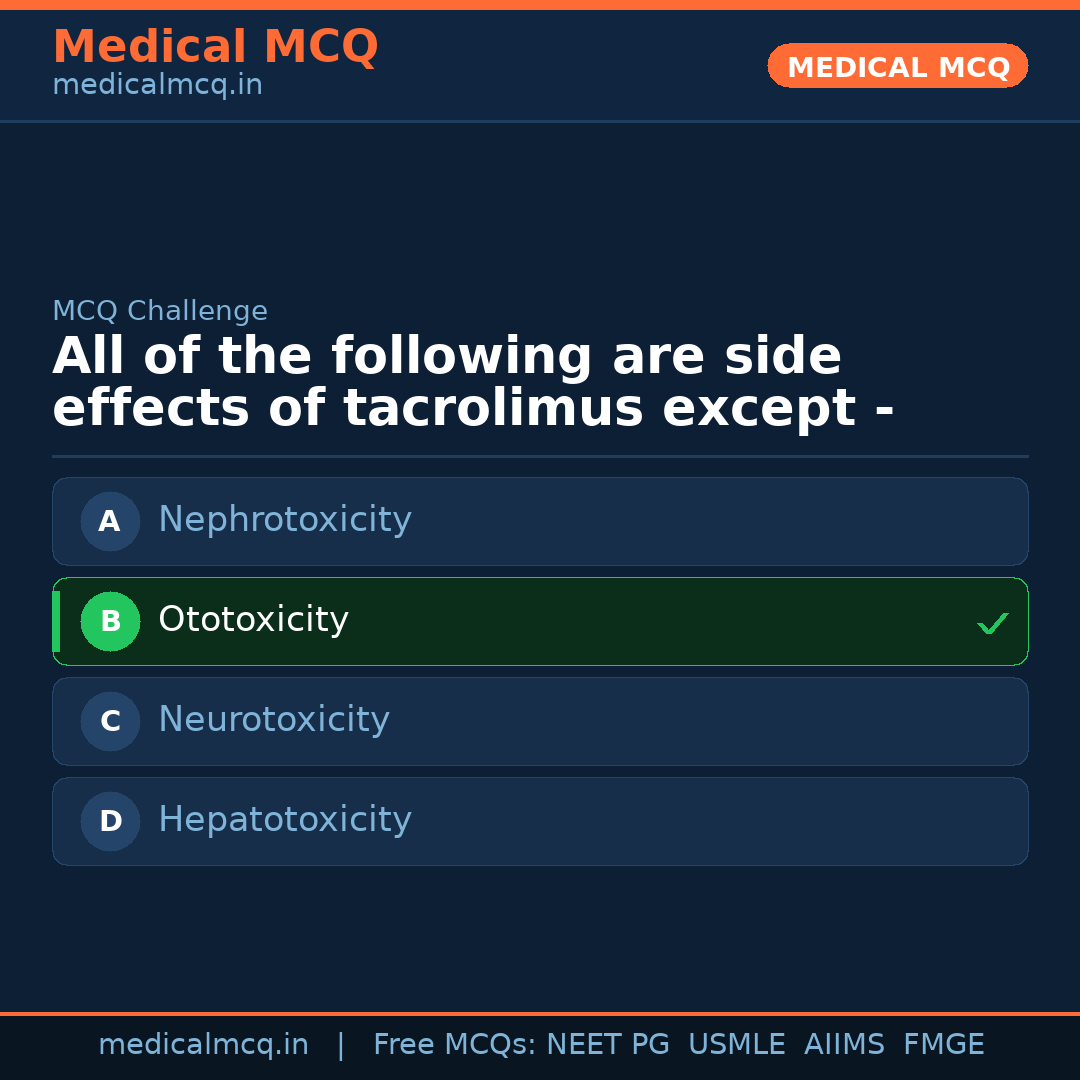Click the Medical MCQ header logo
Viewport: 1080px width, 1080px height.
tap(215, 46)
